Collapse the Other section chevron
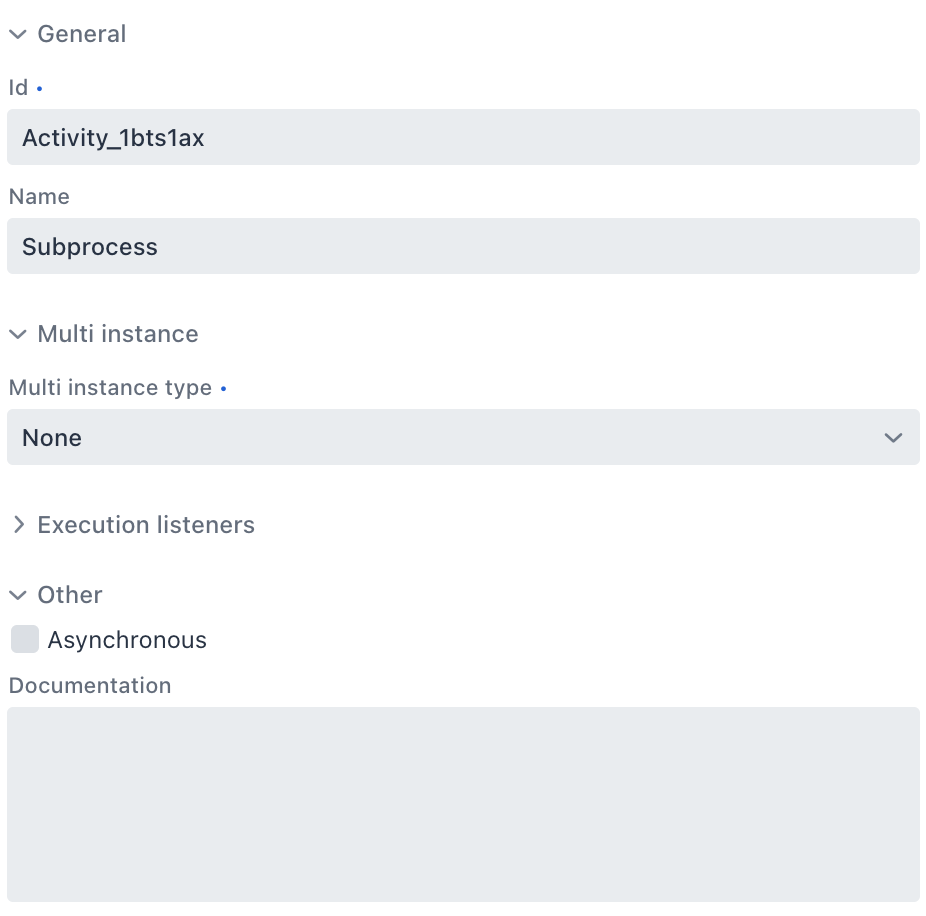The image size is (926, 916). 18,594
